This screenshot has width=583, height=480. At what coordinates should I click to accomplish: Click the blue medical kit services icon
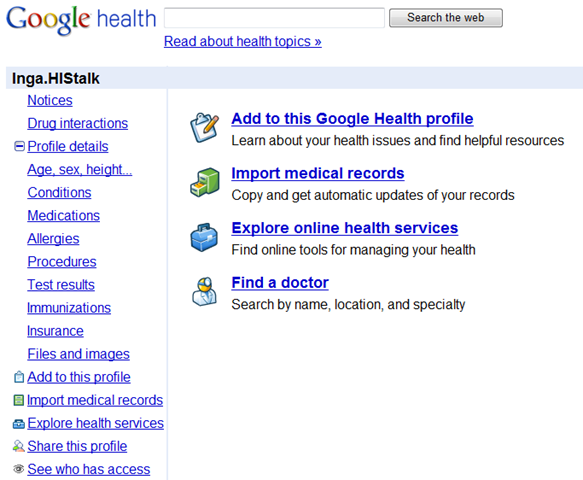click(204, 237)
